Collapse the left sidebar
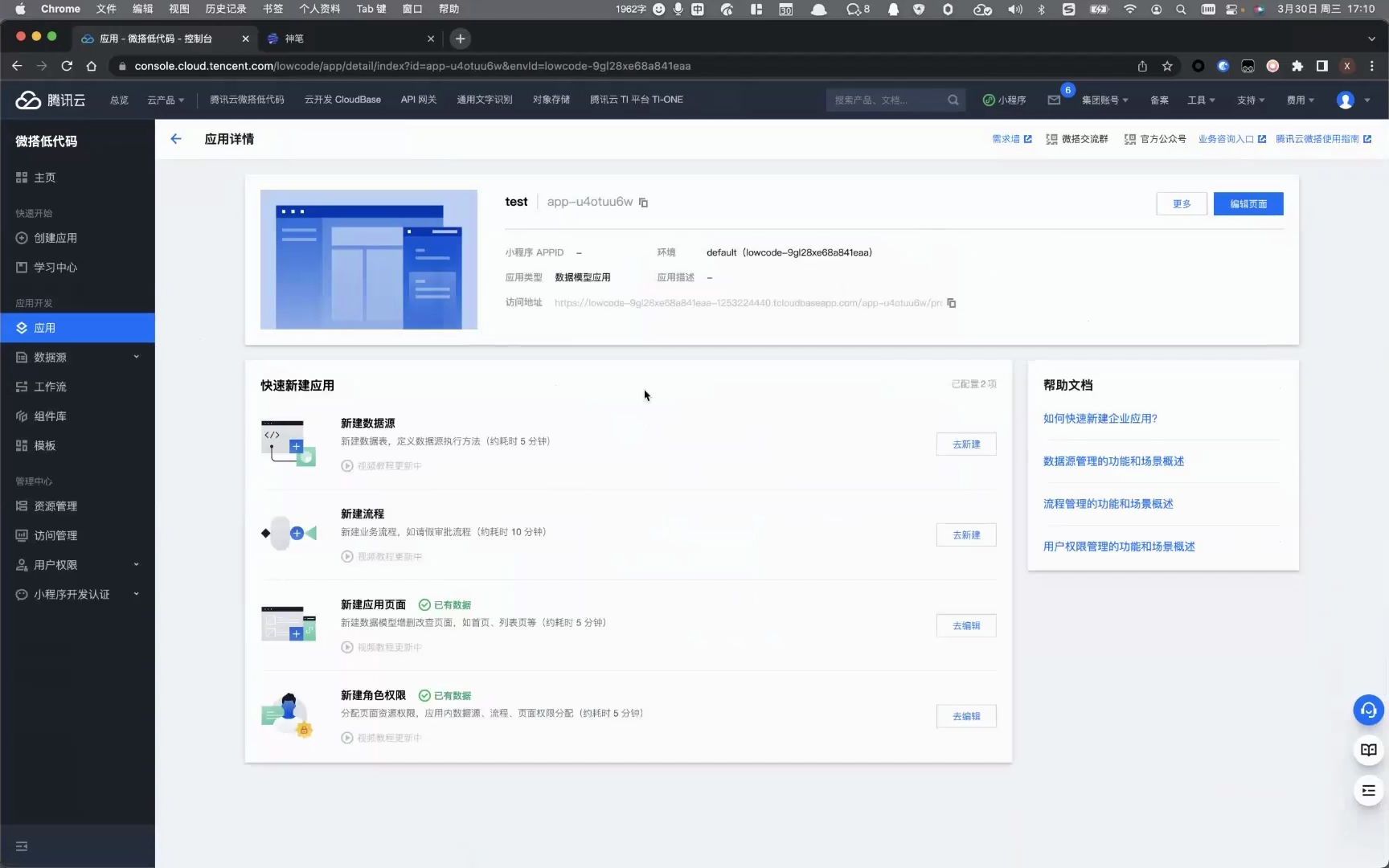 click(22, 846)
